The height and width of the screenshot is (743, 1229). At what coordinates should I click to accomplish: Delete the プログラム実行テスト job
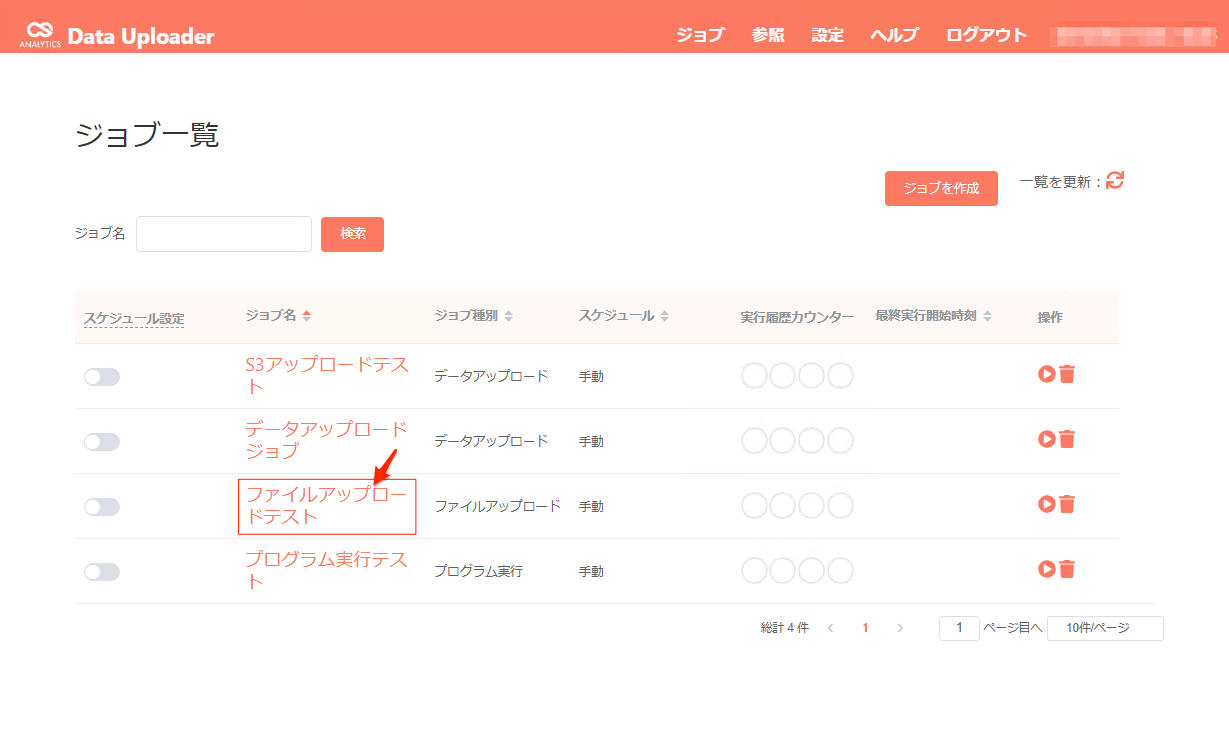1067,569
